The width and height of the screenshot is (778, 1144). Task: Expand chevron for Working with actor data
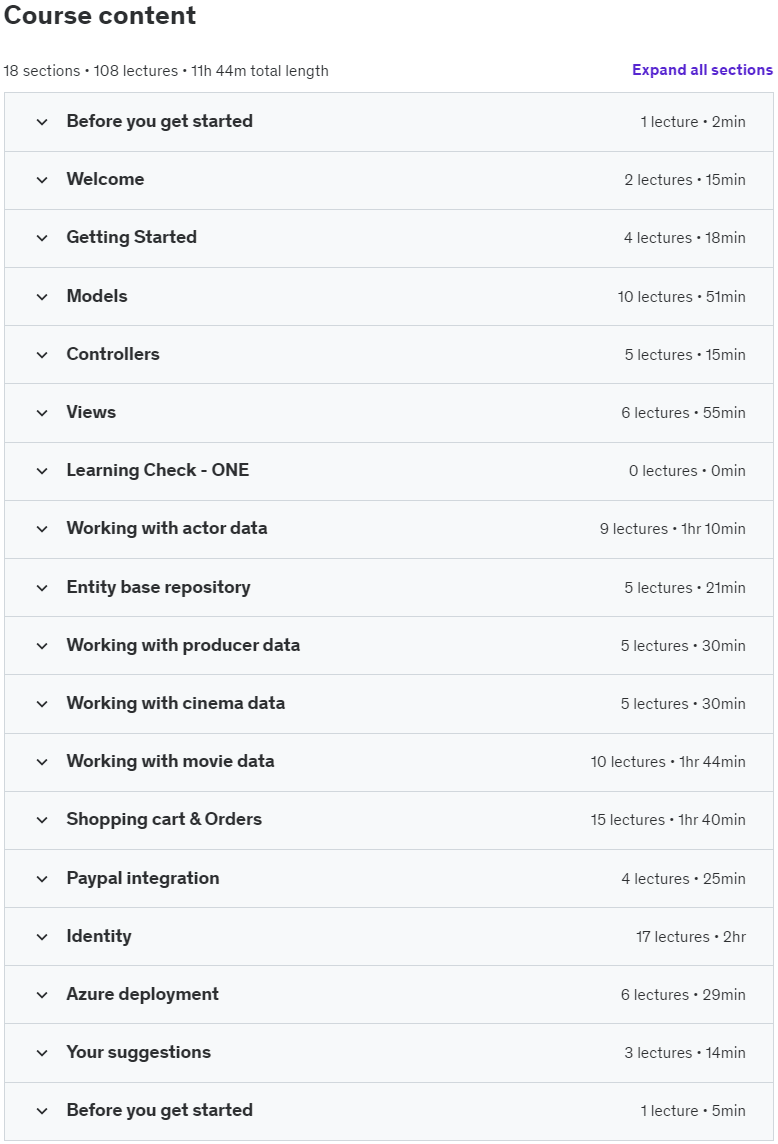42,529
